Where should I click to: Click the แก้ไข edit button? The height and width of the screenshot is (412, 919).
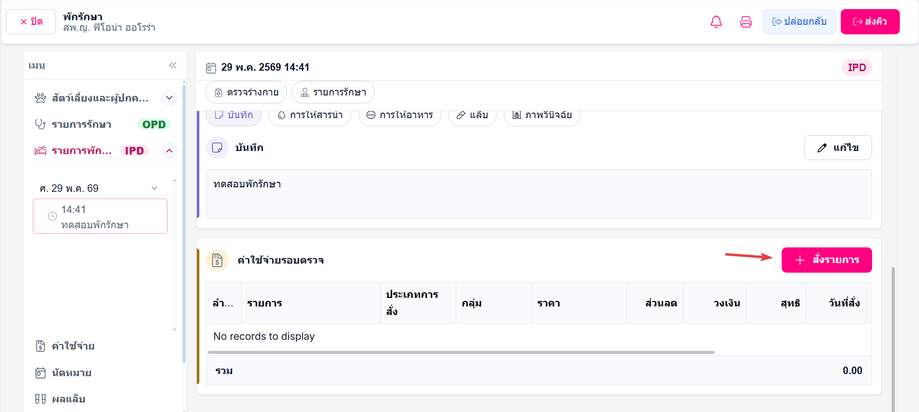tap(838, 148)
